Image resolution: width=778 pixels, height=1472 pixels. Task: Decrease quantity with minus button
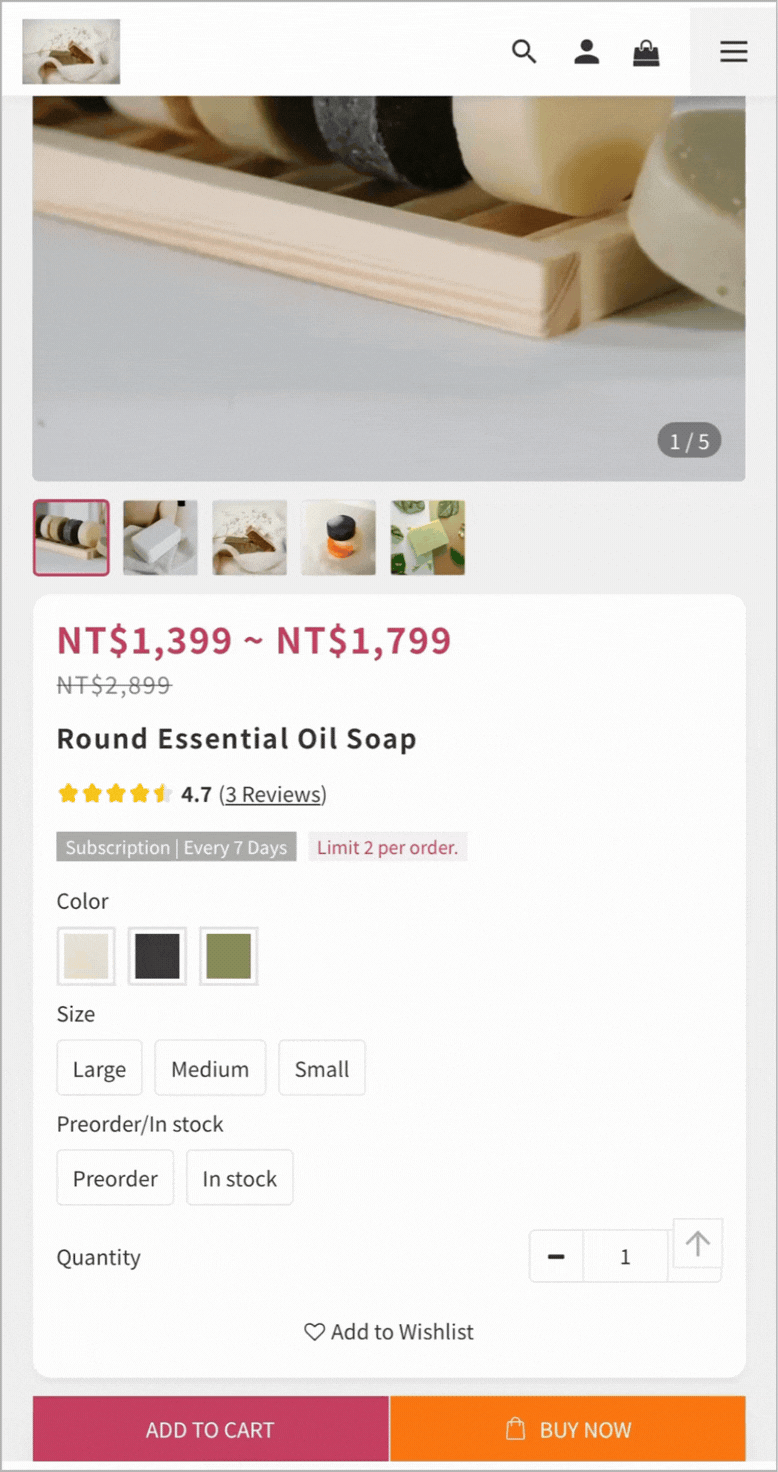[557, 1256]
